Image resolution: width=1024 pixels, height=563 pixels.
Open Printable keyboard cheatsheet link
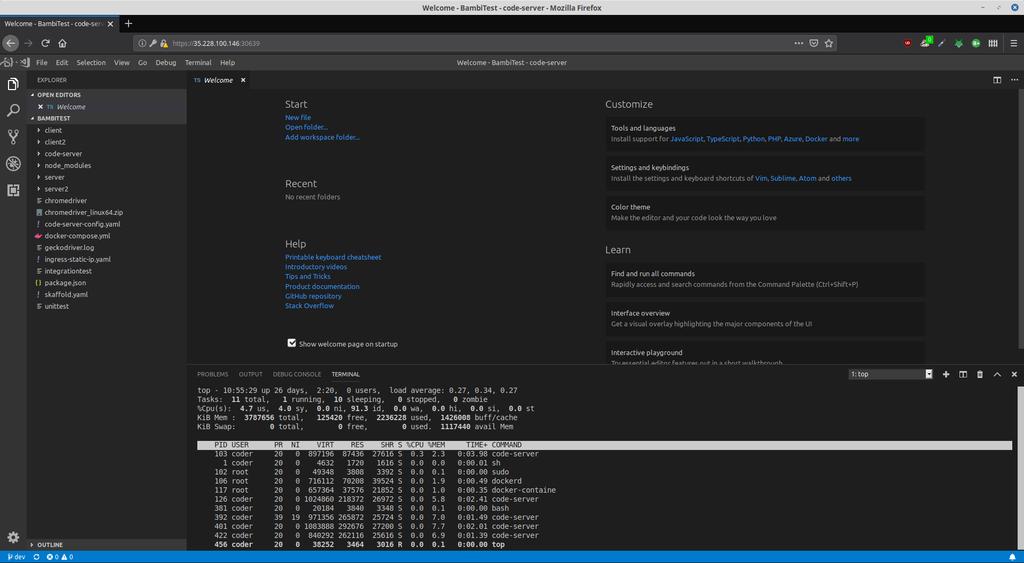[x=333, y=257]
